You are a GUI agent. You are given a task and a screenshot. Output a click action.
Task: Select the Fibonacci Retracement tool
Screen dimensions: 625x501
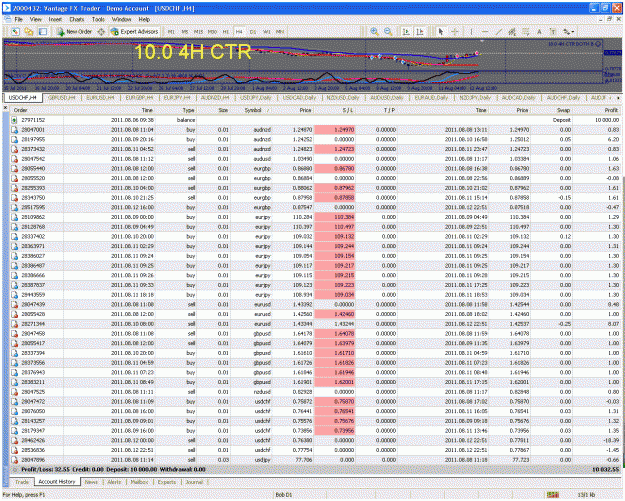[526, 31]
